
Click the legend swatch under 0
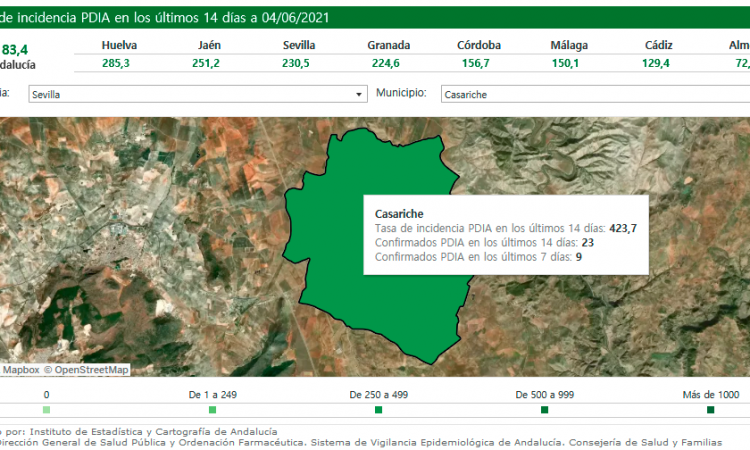[46, 410]
